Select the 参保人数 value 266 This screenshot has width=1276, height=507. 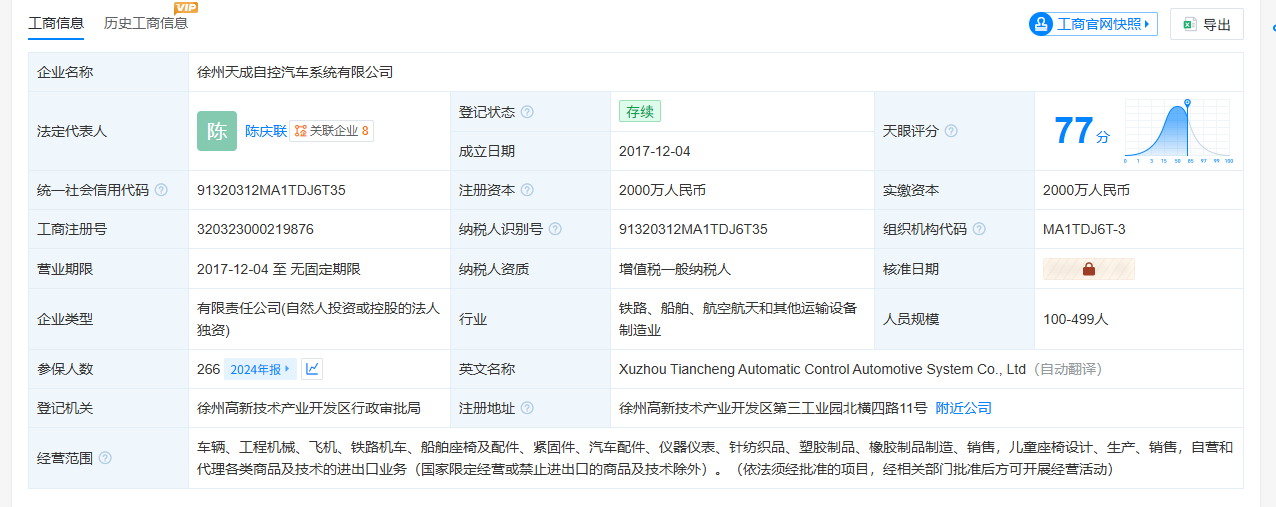(208, 369)
